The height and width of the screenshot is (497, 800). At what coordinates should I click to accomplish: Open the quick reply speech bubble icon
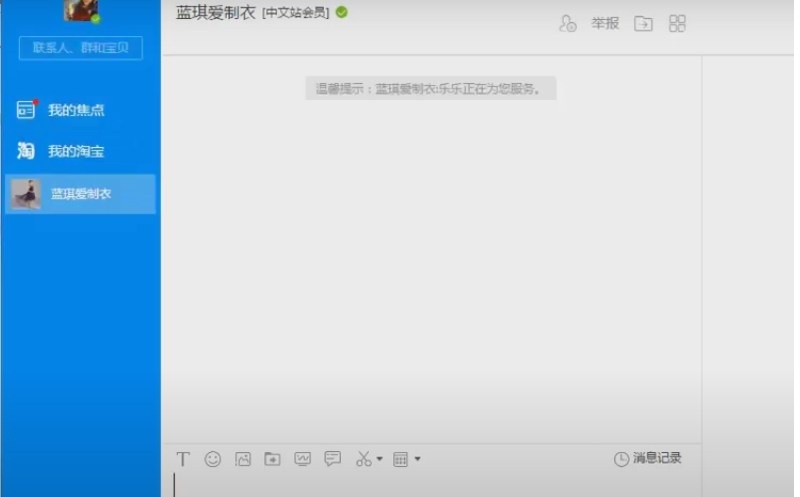[332, 459]
